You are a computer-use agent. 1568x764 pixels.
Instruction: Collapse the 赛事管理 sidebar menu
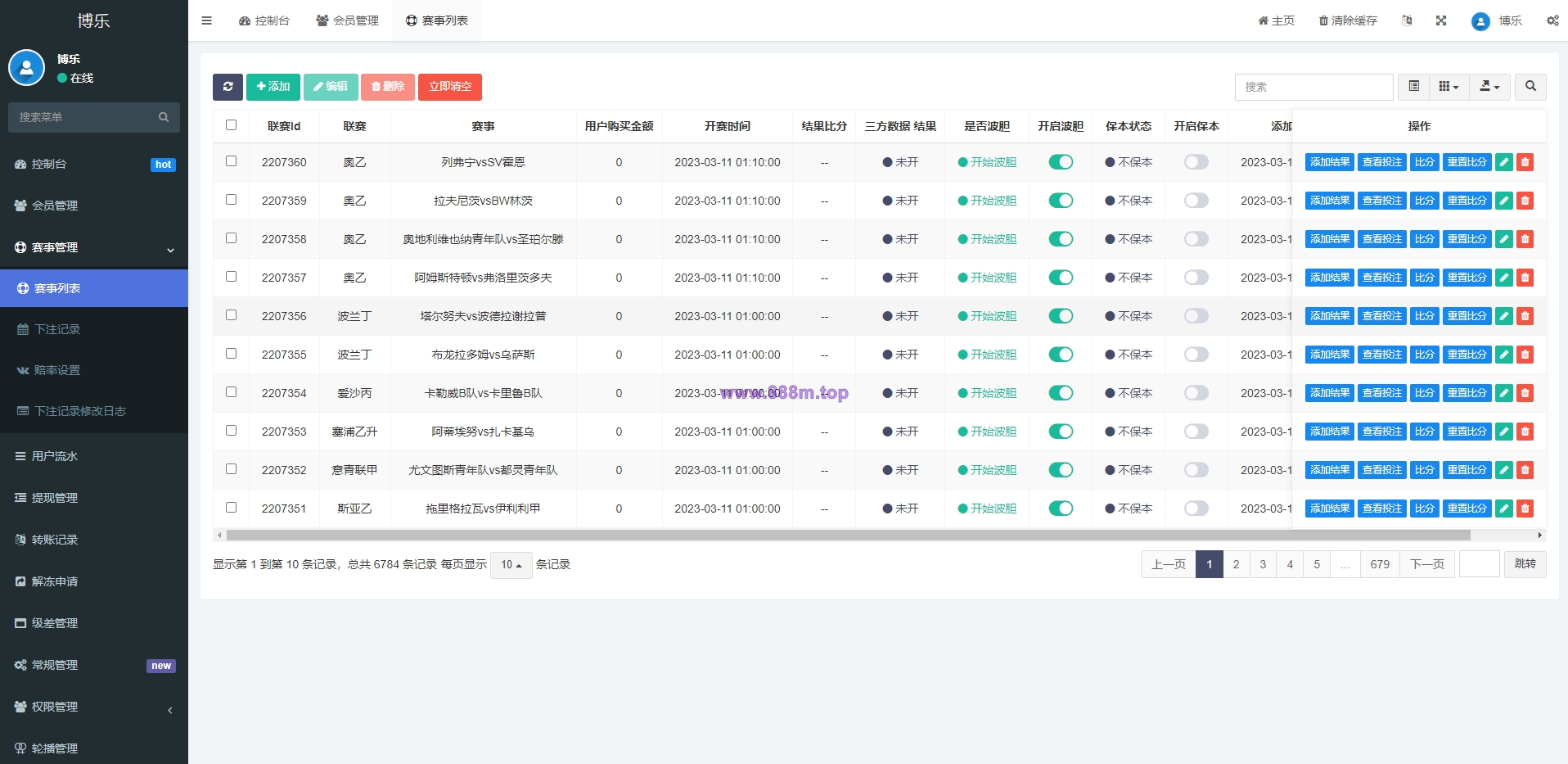(x=94, y=247)
